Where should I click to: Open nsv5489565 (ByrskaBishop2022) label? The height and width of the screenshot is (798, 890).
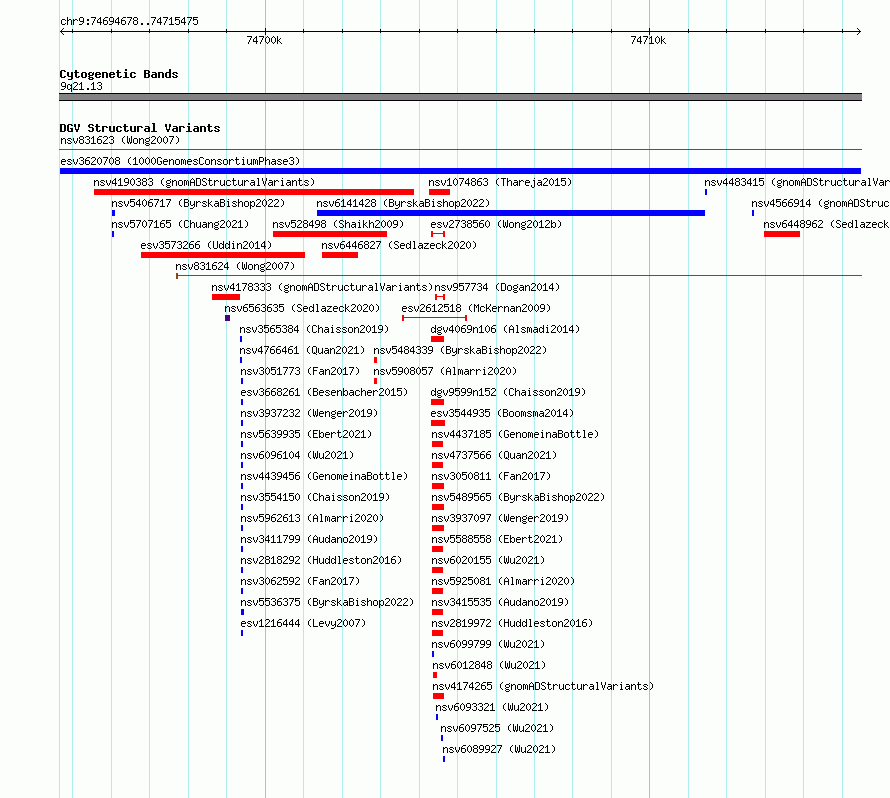coord(518,497)
